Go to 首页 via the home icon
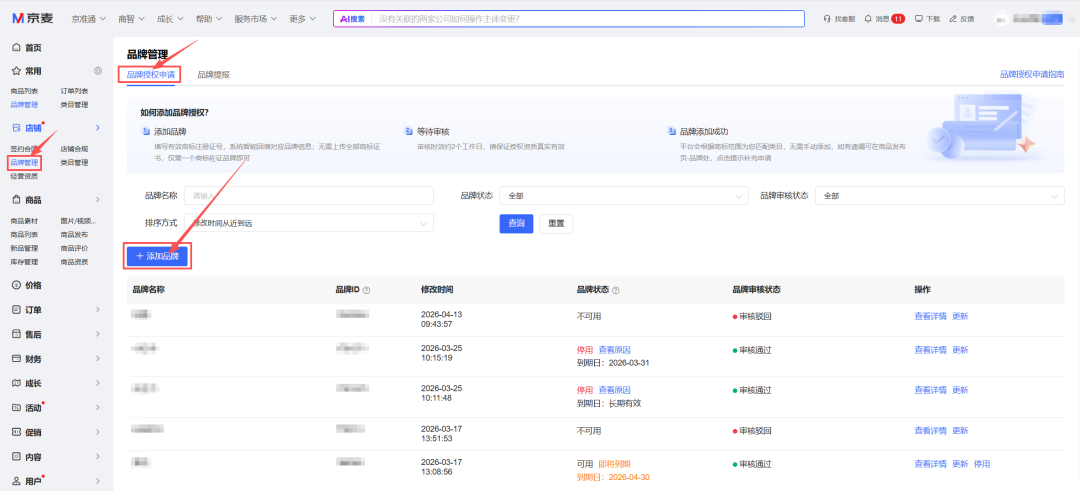 [x=17, y=48]
